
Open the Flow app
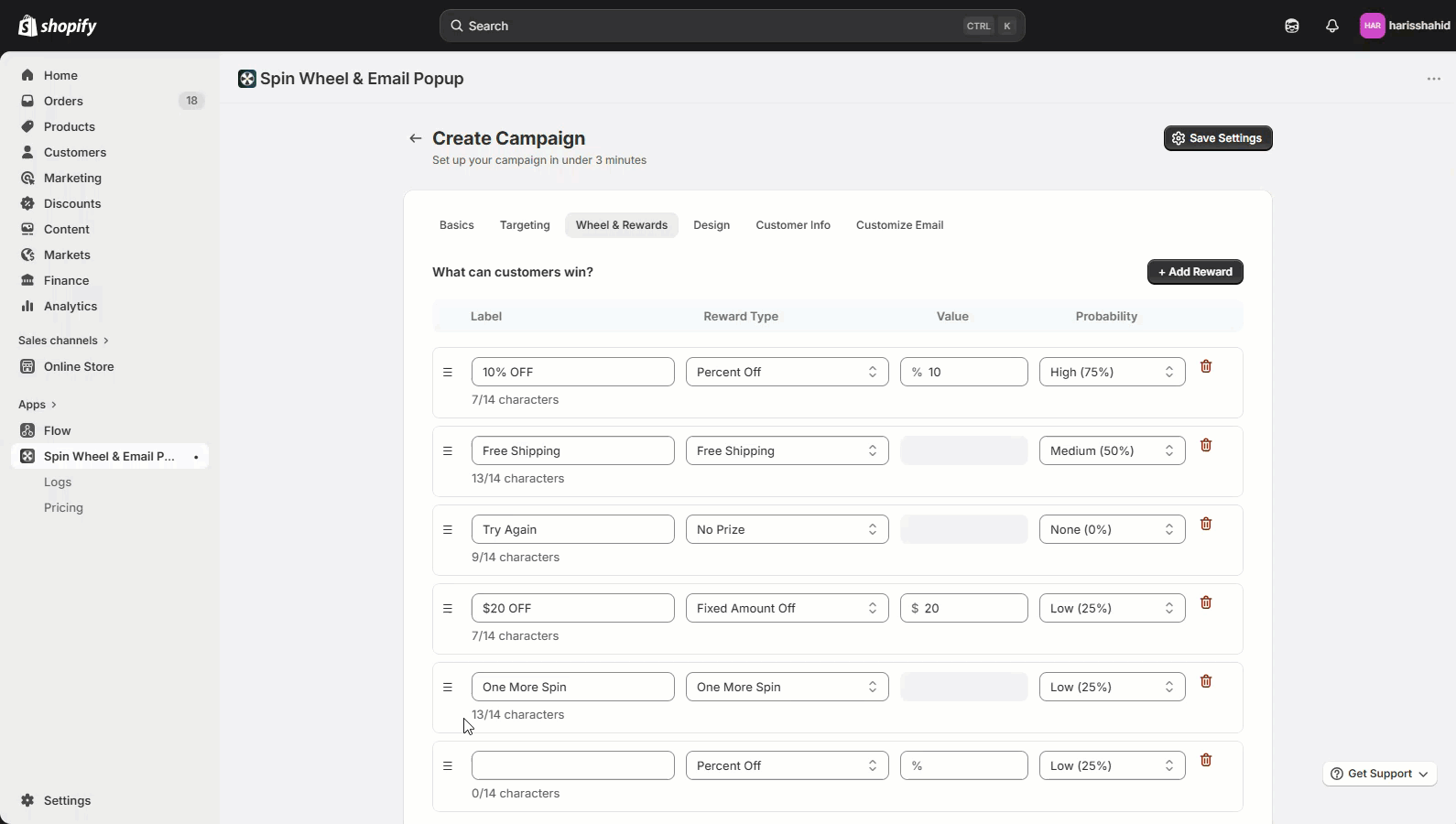[x=110, y=430]
